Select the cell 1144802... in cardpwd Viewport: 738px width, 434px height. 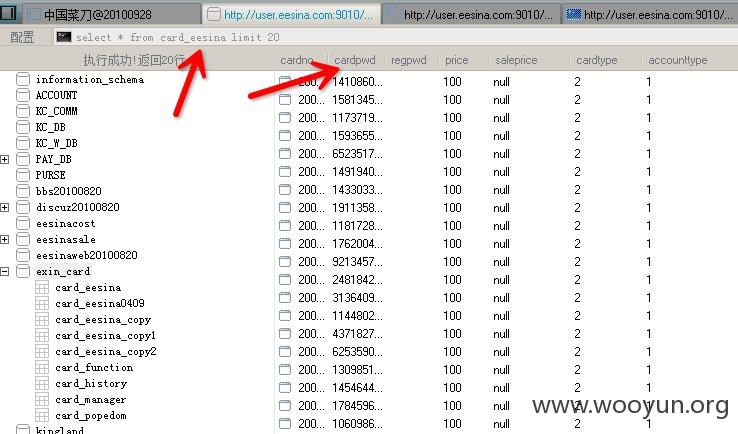click(357, 316)
